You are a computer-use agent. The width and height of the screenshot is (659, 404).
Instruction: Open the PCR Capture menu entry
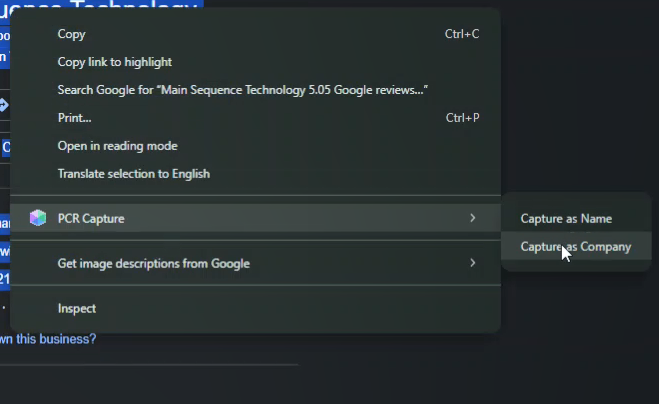[255, 218]
